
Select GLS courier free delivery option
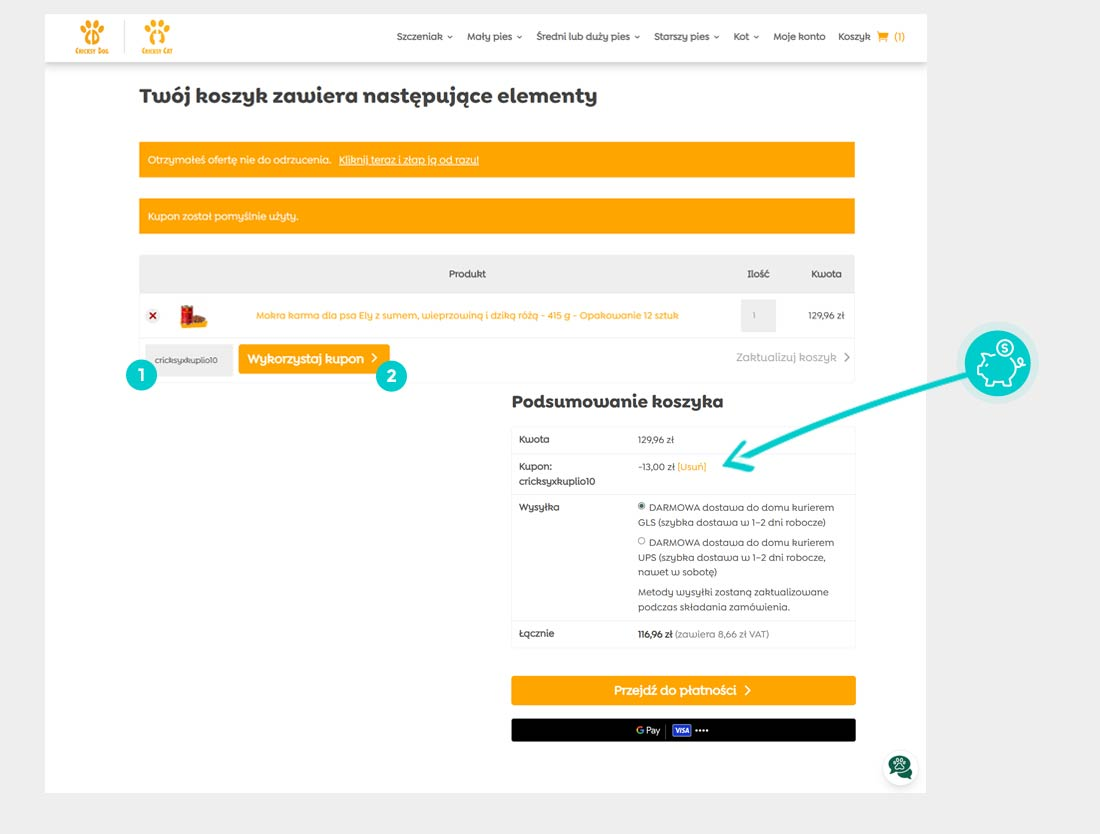[x=642, y=507]
